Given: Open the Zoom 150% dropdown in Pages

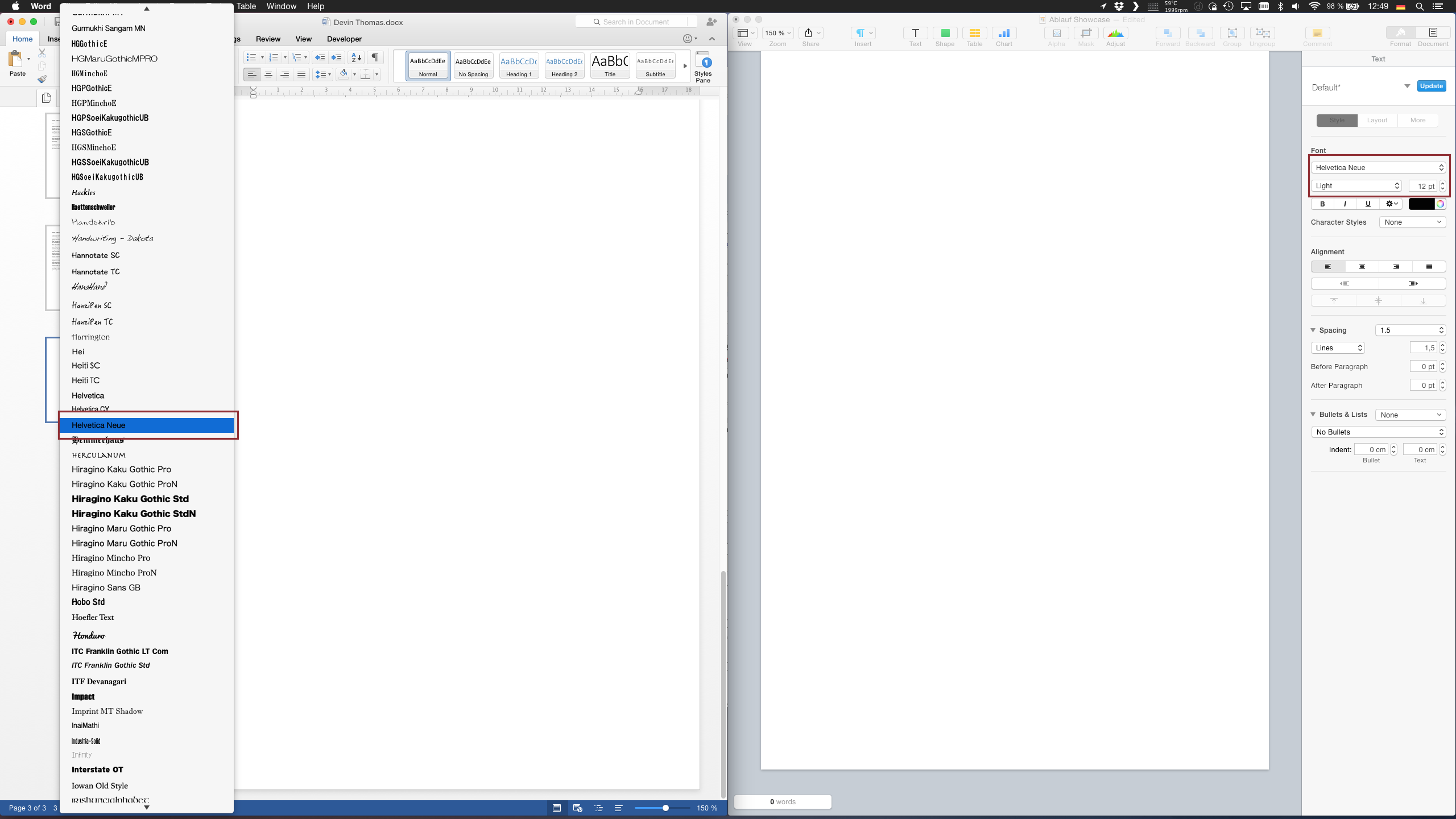Looking at the screenshot, I should 777,33.
